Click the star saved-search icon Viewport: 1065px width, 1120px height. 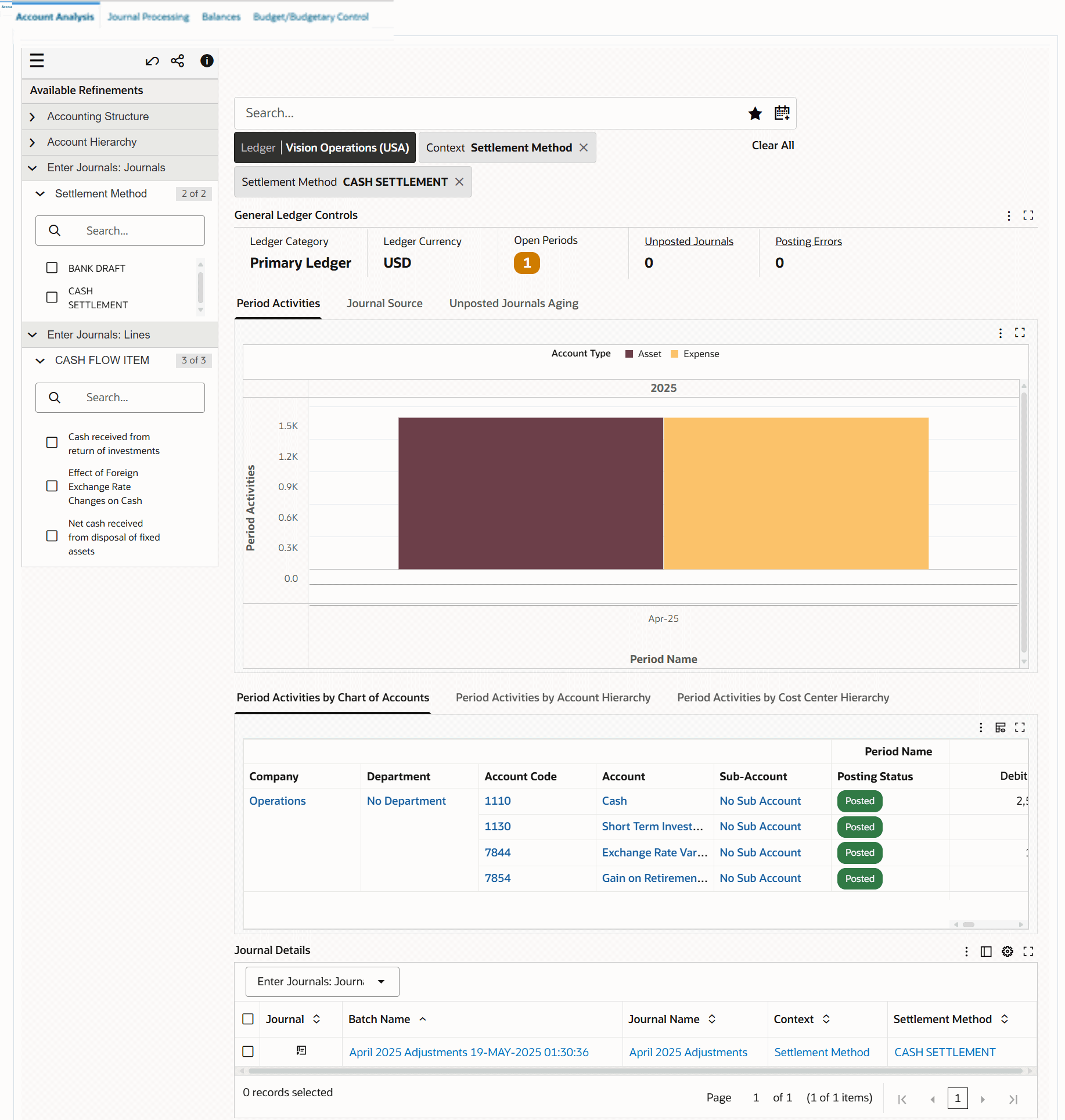(x=755, y=113)
